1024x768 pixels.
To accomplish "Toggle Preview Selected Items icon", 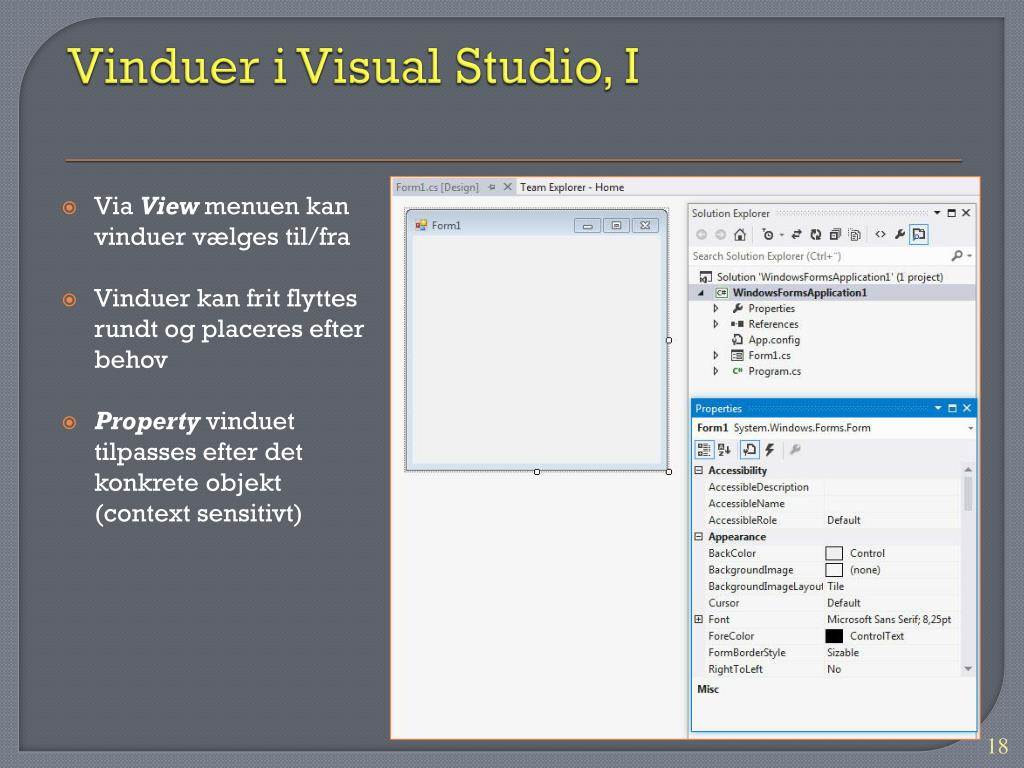I will pyautogui.click(x=919, y=234).
